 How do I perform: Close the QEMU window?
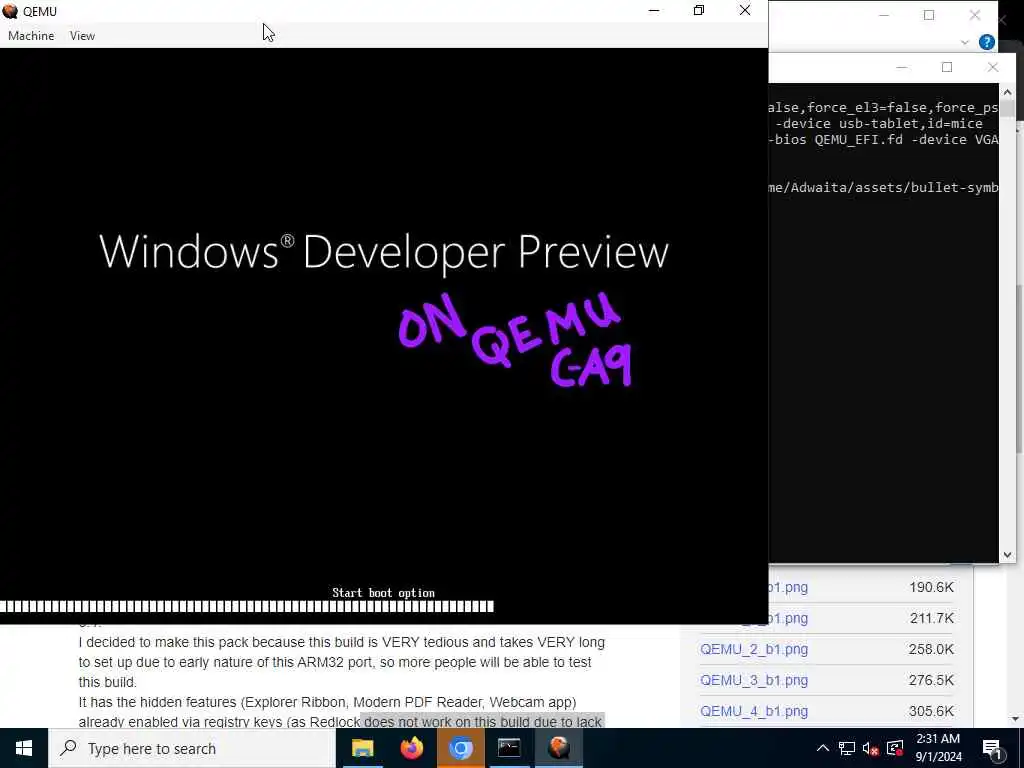pyautogui.click(x=744, y=10)
